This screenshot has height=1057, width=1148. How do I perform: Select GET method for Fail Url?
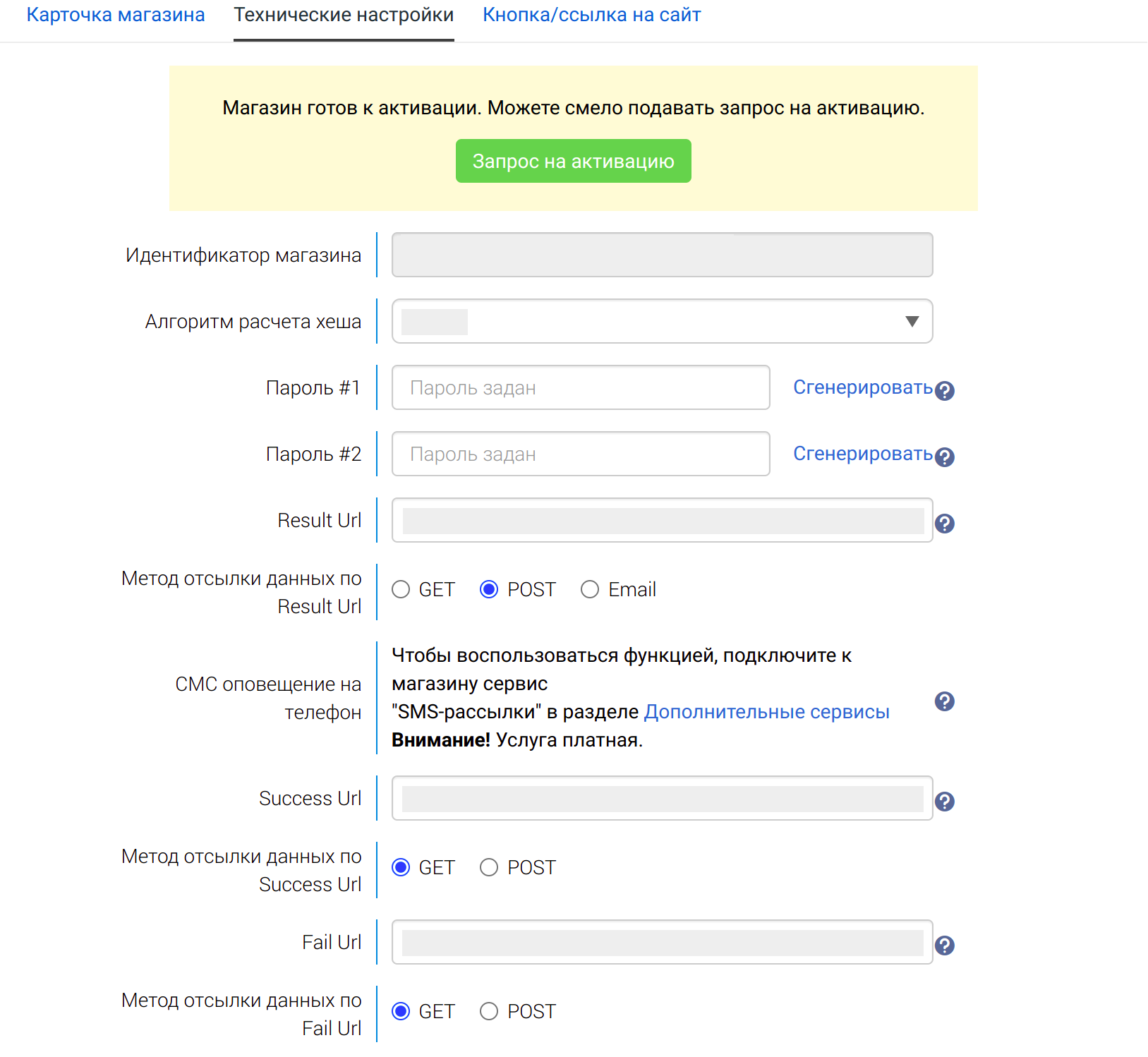tap(401, 1011)
